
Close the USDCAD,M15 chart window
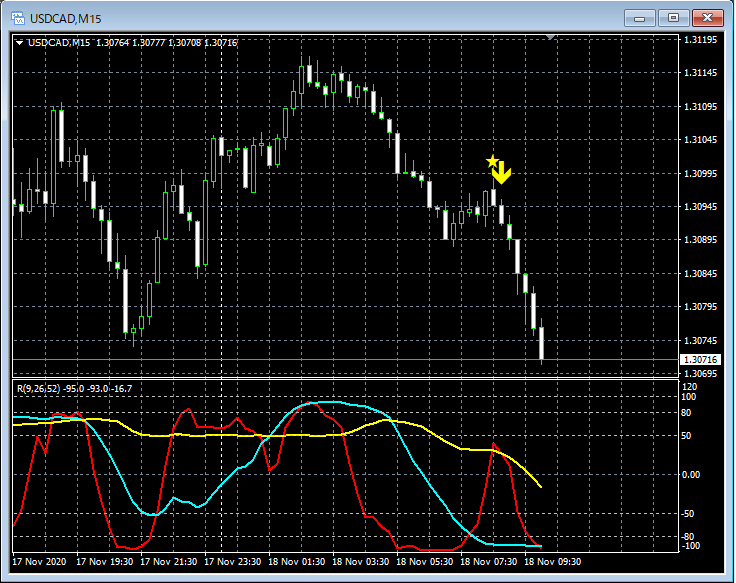[x=708, y=18]
